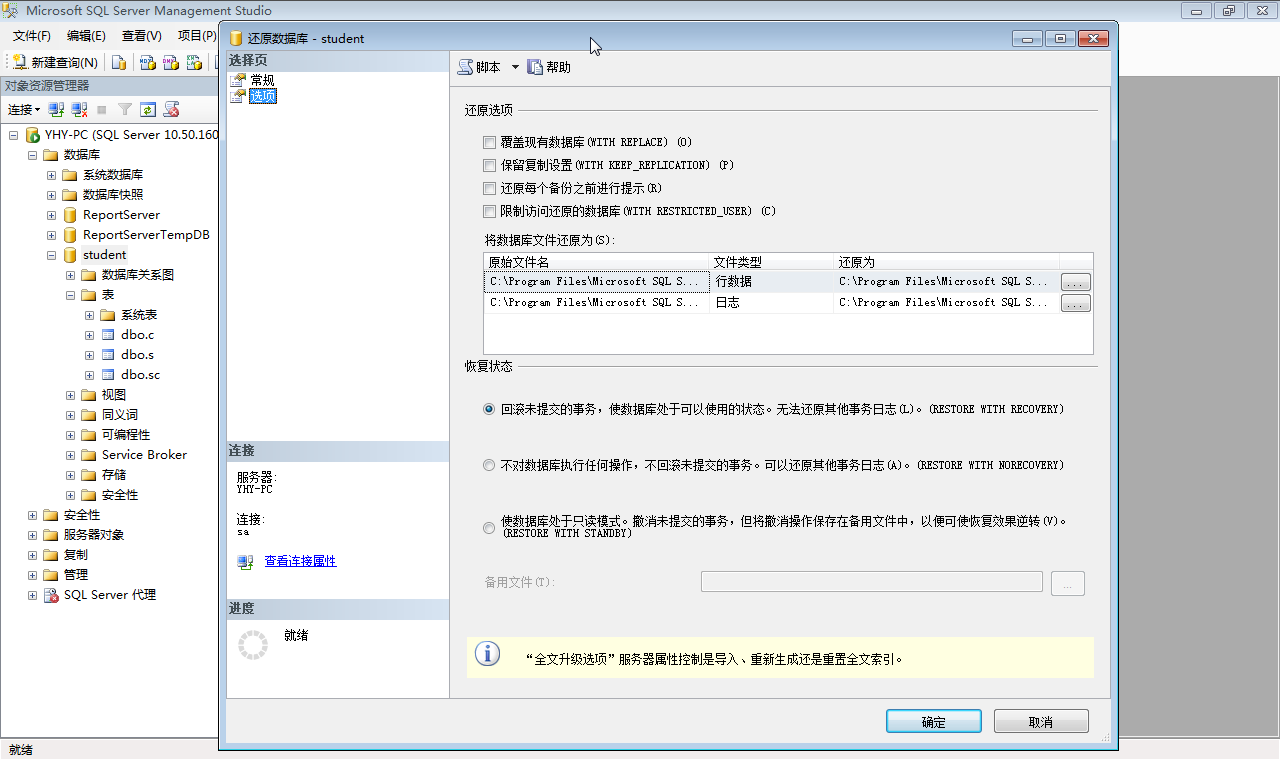
Task: Click the progress spinner beside 就绪
Action: (253, 645)
